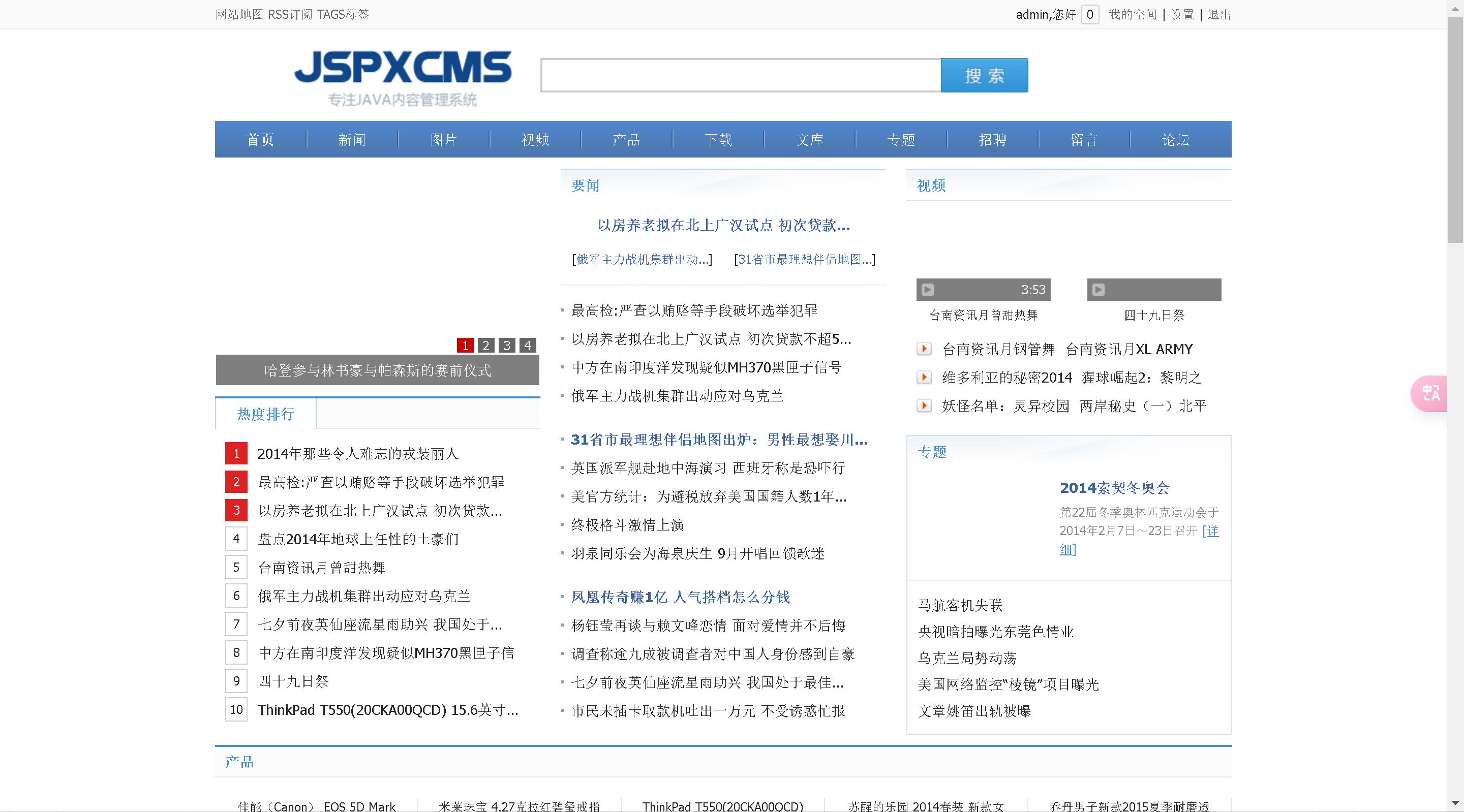This screenshot has height=812, width=1464.
Task: Click scrollbar down arrow at bottom right
Action: pyautogui.click(x=1455, y=803)
